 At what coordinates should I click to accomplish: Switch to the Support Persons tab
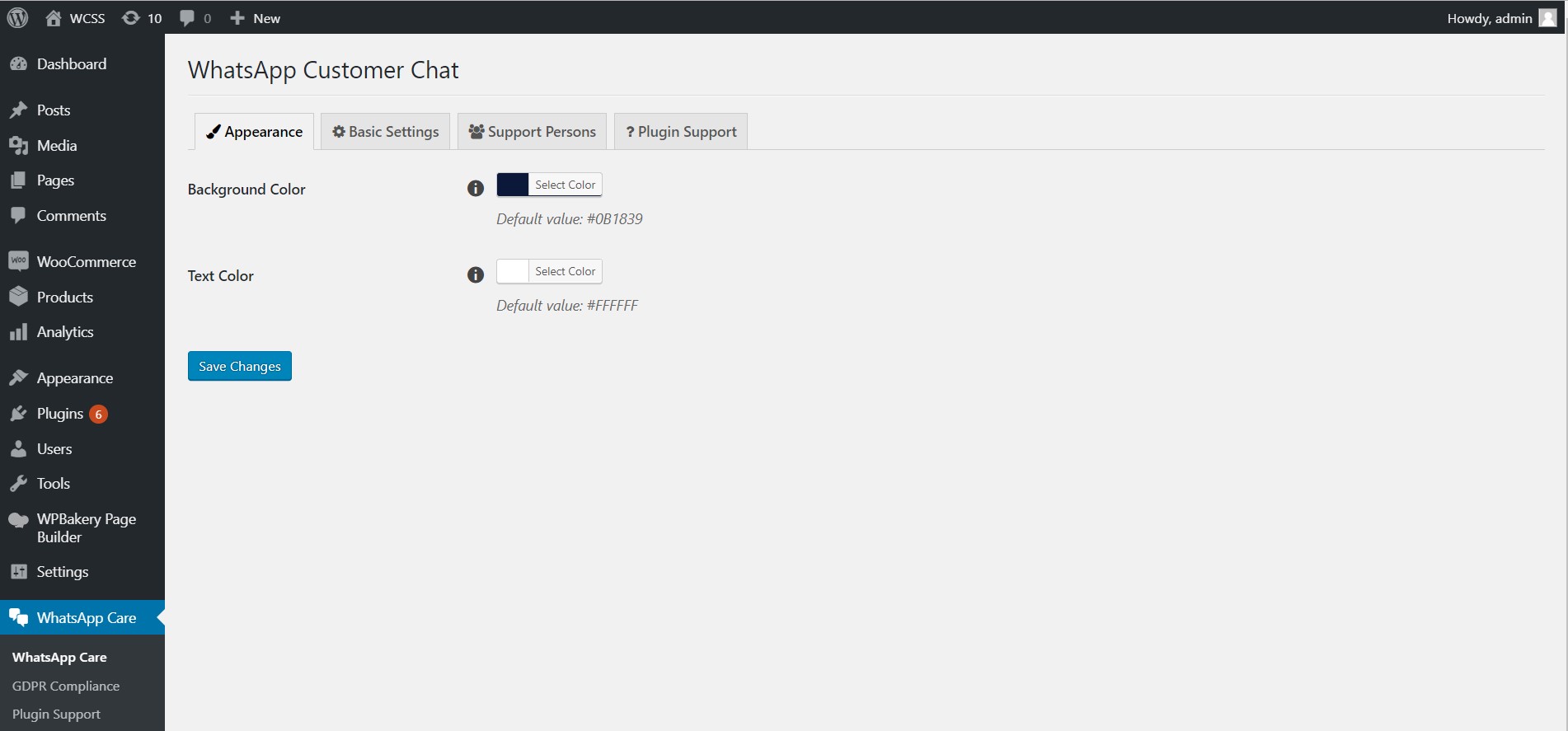(x=532, y=132)
